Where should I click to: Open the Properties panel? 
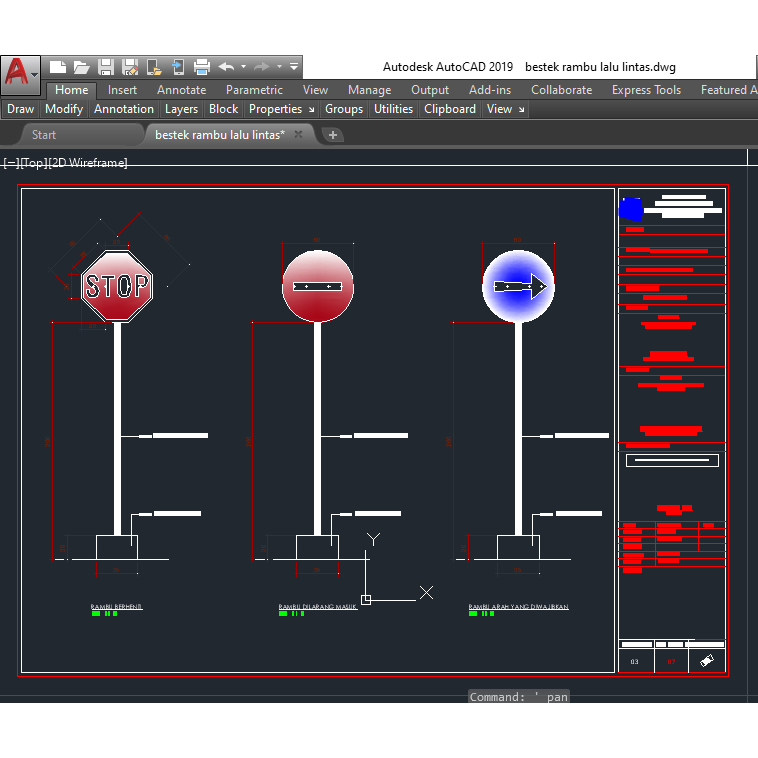275,109
